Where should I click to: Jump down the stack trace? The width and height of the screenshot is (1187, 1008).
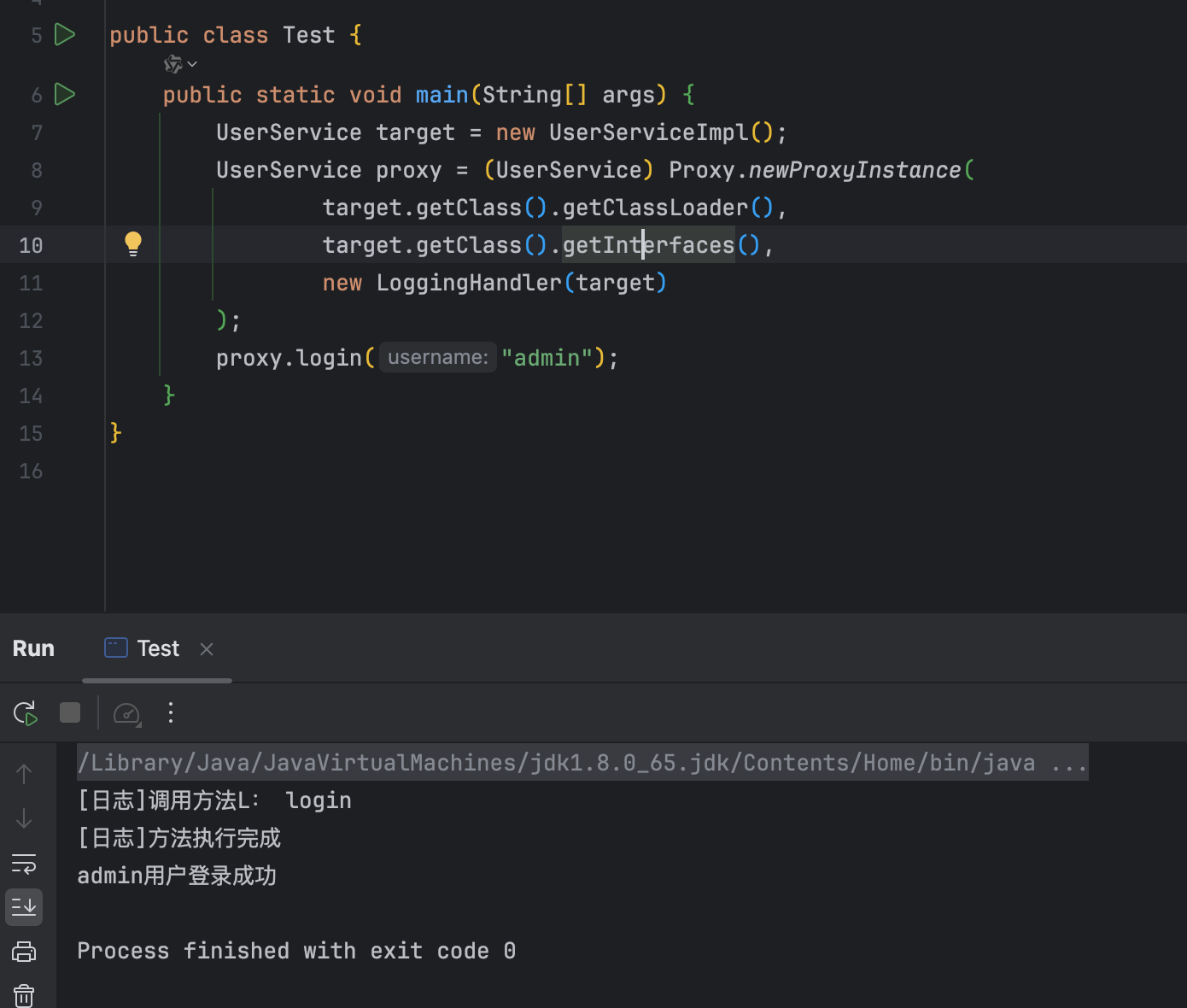point(24,818)
